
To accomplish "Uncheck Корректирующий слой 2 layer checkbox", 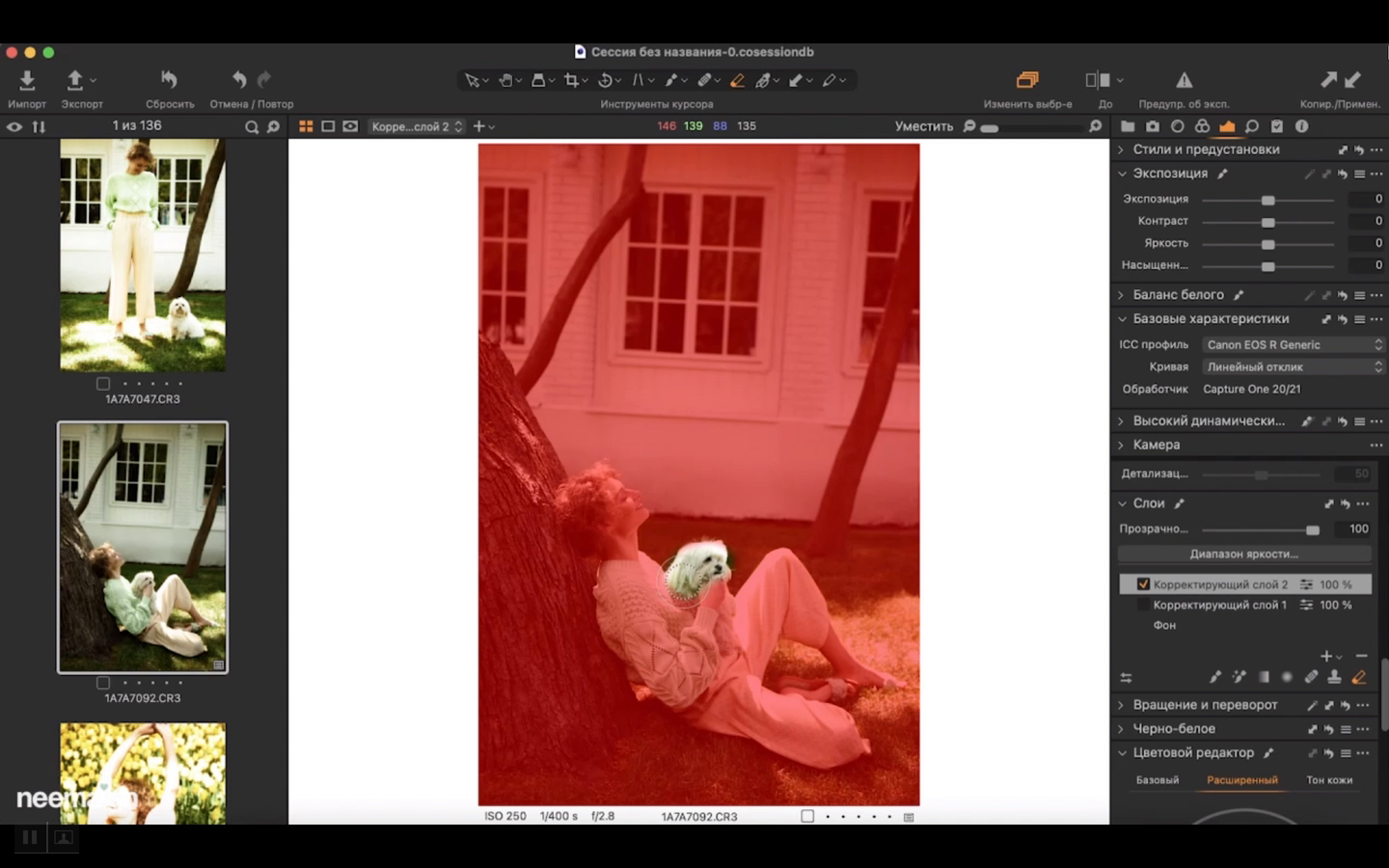I will tap(1143, 584).
